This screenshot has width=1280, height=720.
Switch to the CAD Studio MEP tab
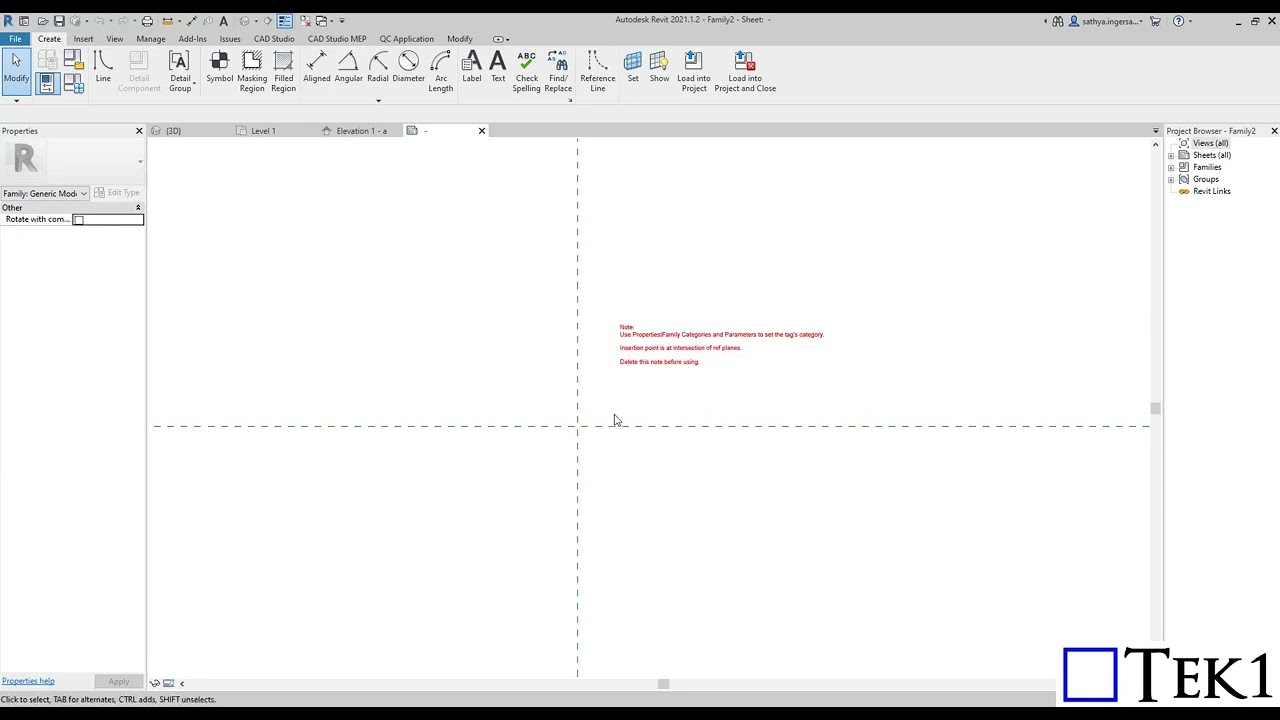click(337, 39)
